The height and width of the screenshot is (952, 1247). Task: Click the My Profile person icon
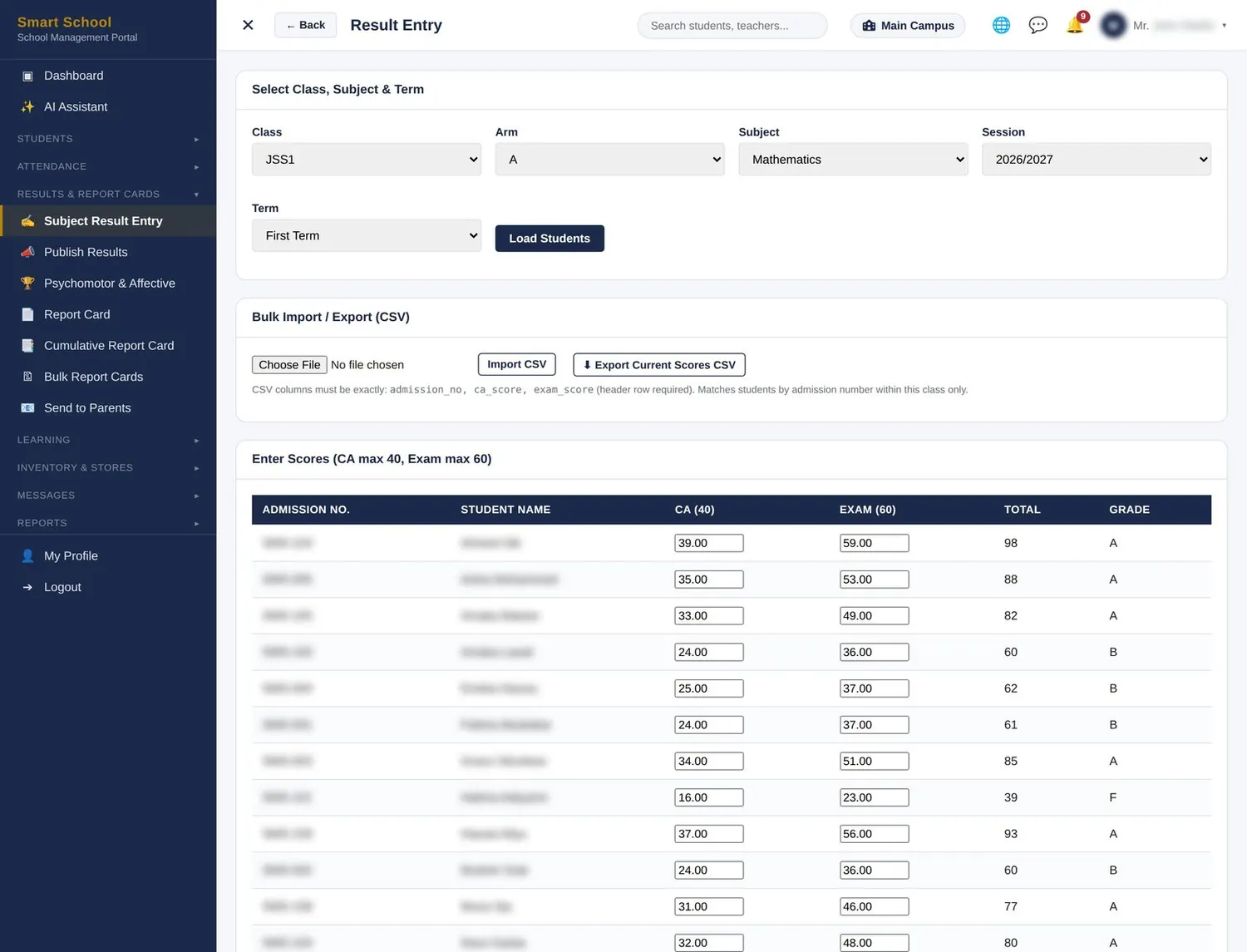click(x=27, y=555)
